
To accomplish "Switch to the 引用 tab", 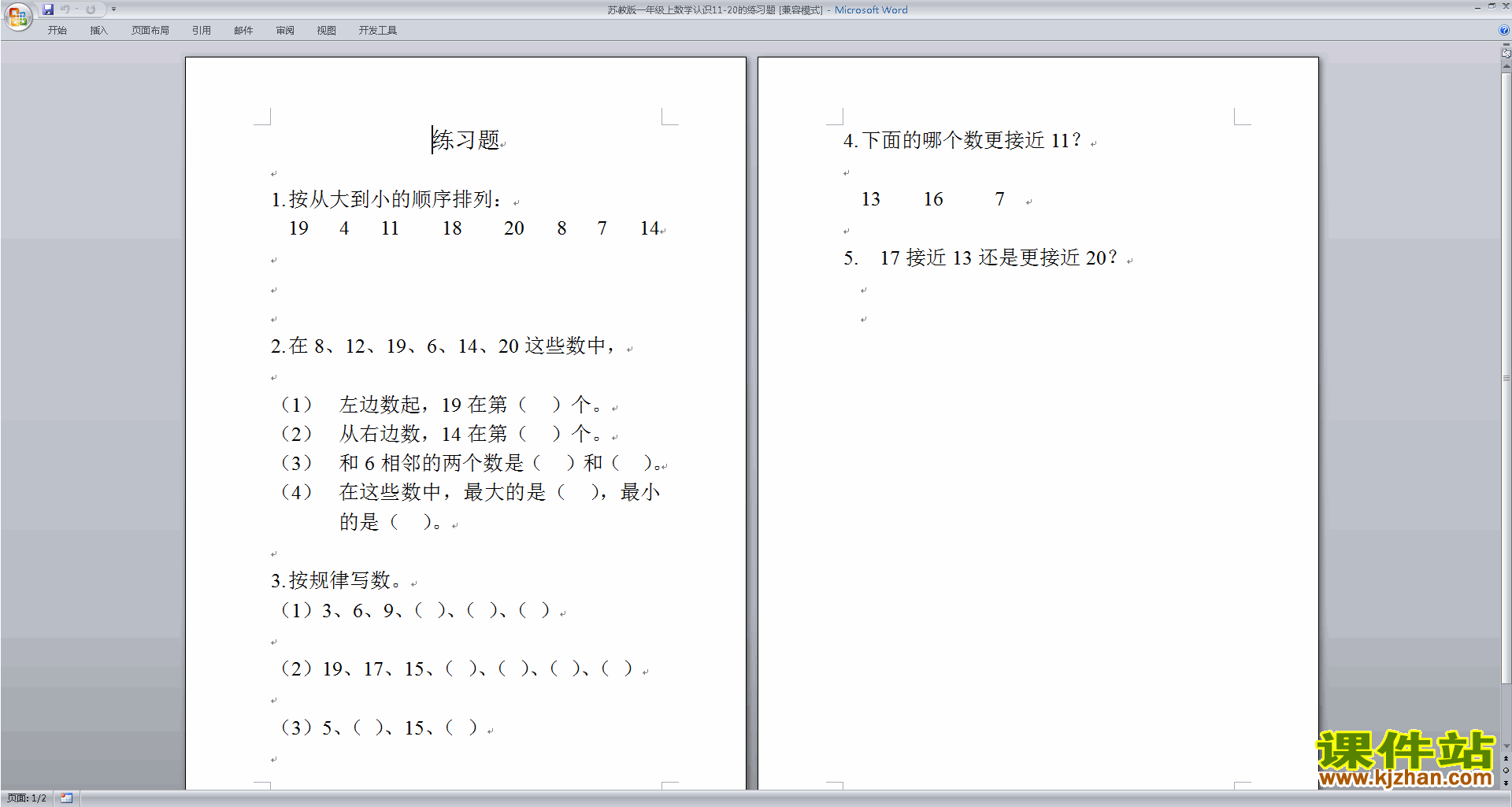I will pyautogui.click(x=202, y=31).
